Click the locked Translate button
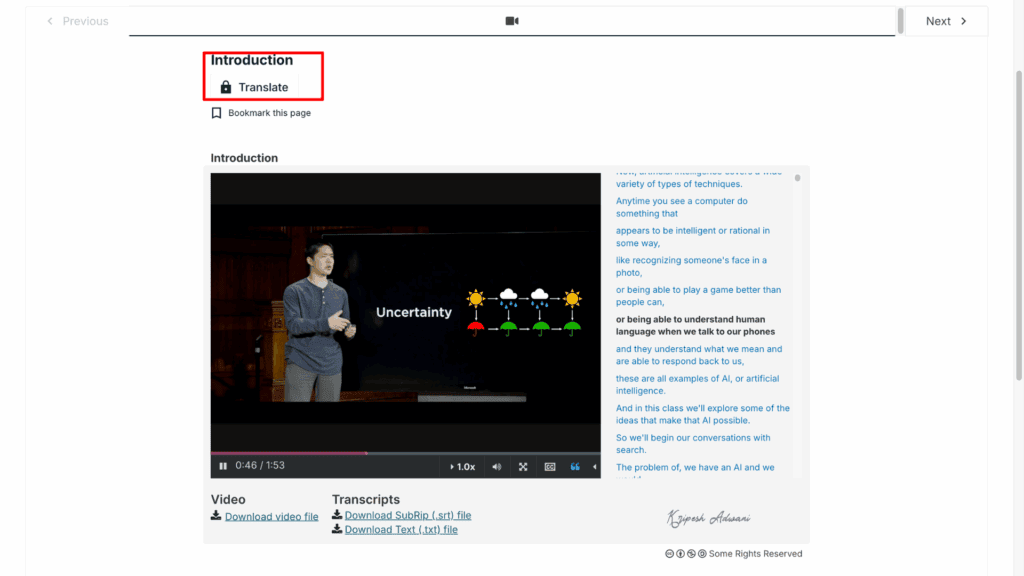Image resolution: width=1024 pixels, height=576 pixels. tap(254, 87)
